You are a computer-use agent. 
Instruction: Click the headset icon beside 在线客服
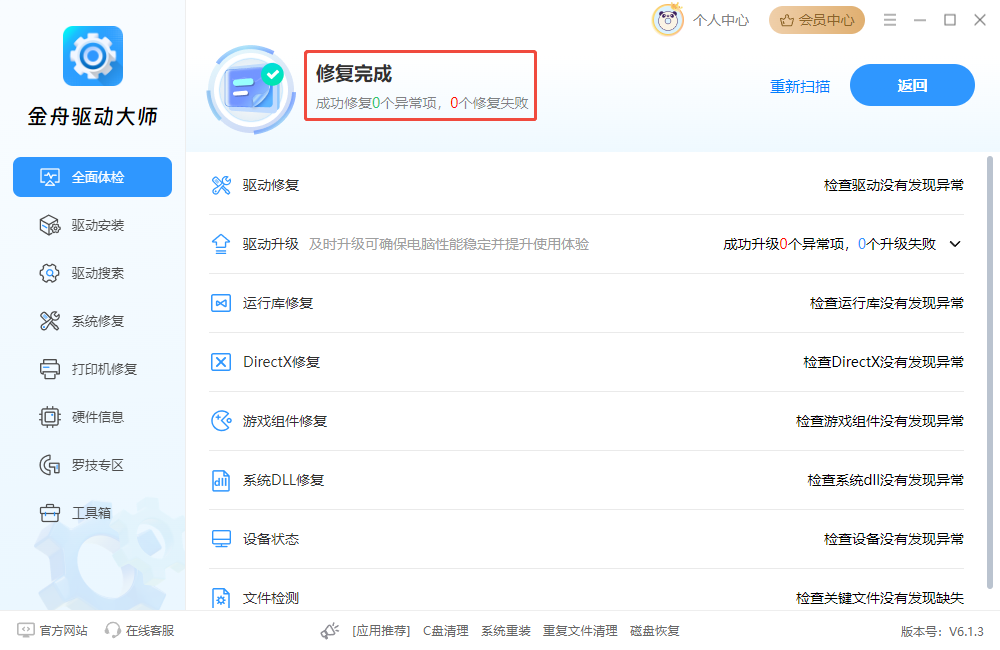click(x=112, y=630)
